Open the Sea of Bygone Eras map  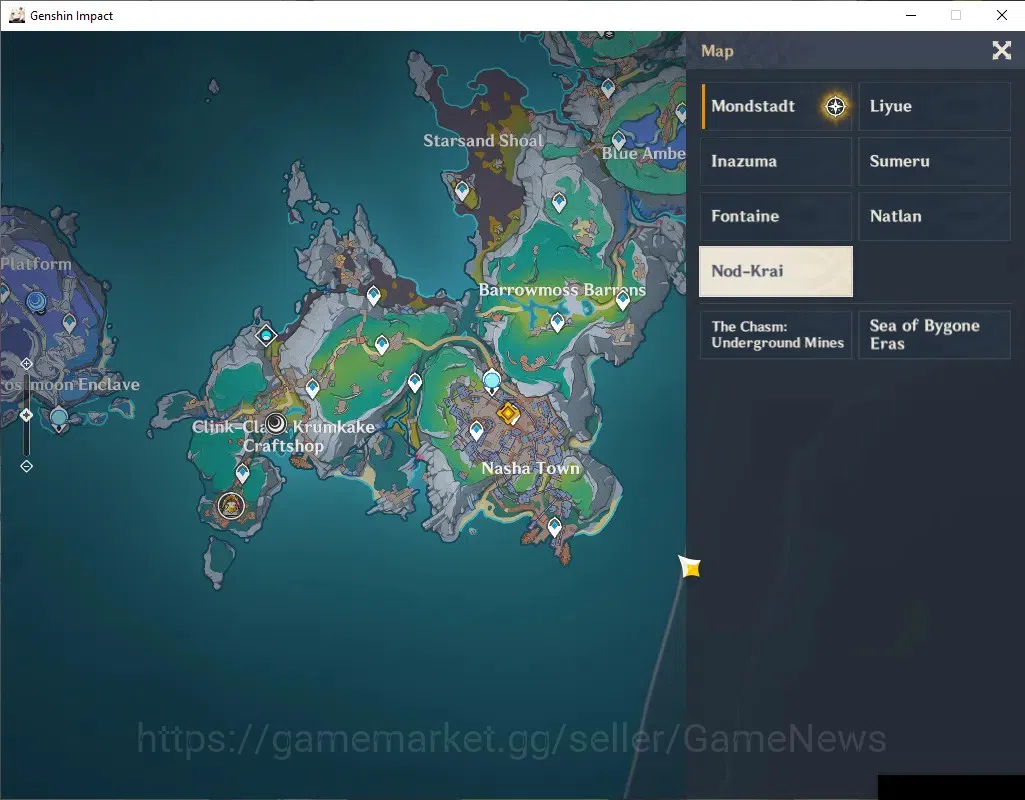[934, 335]
